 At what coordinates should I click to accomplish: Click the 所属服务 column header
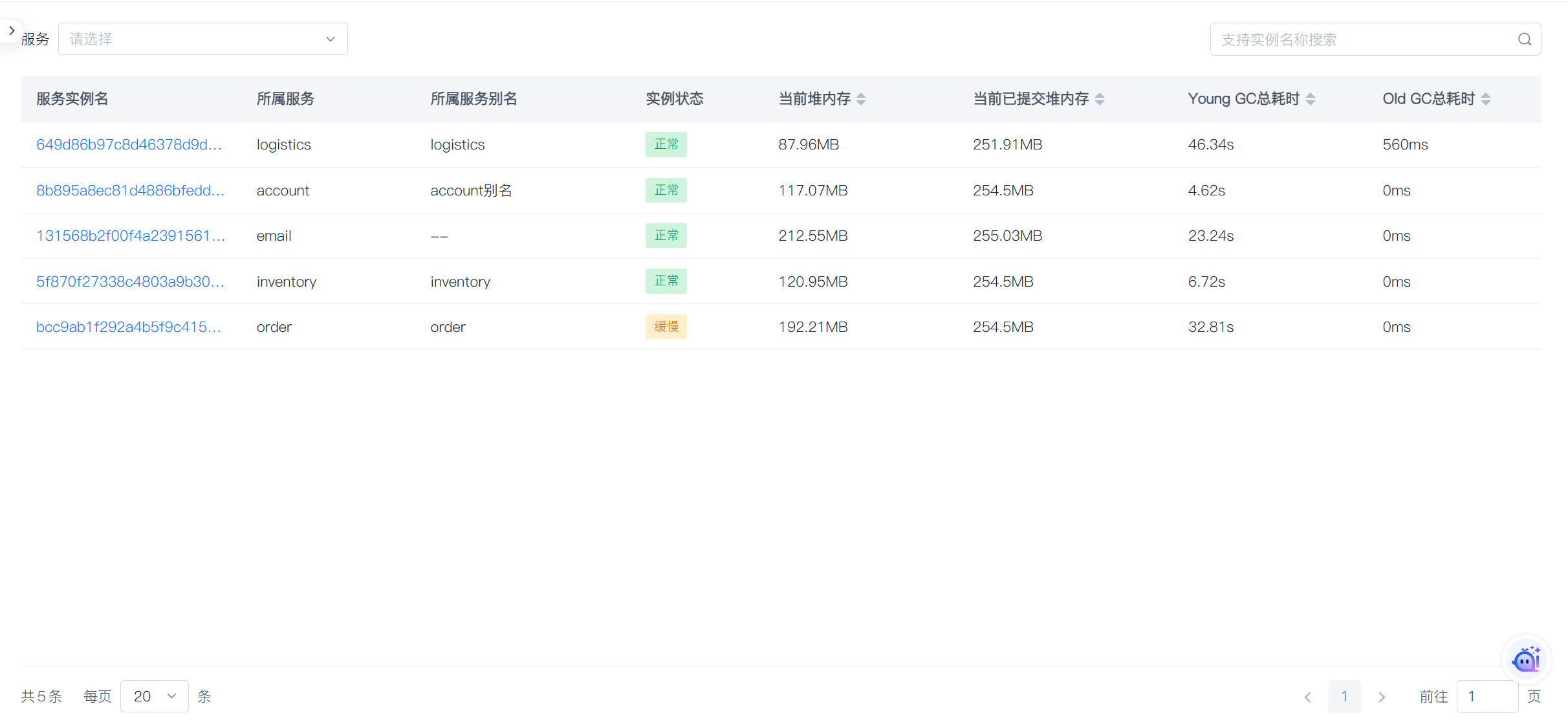(x=285, y=99)
